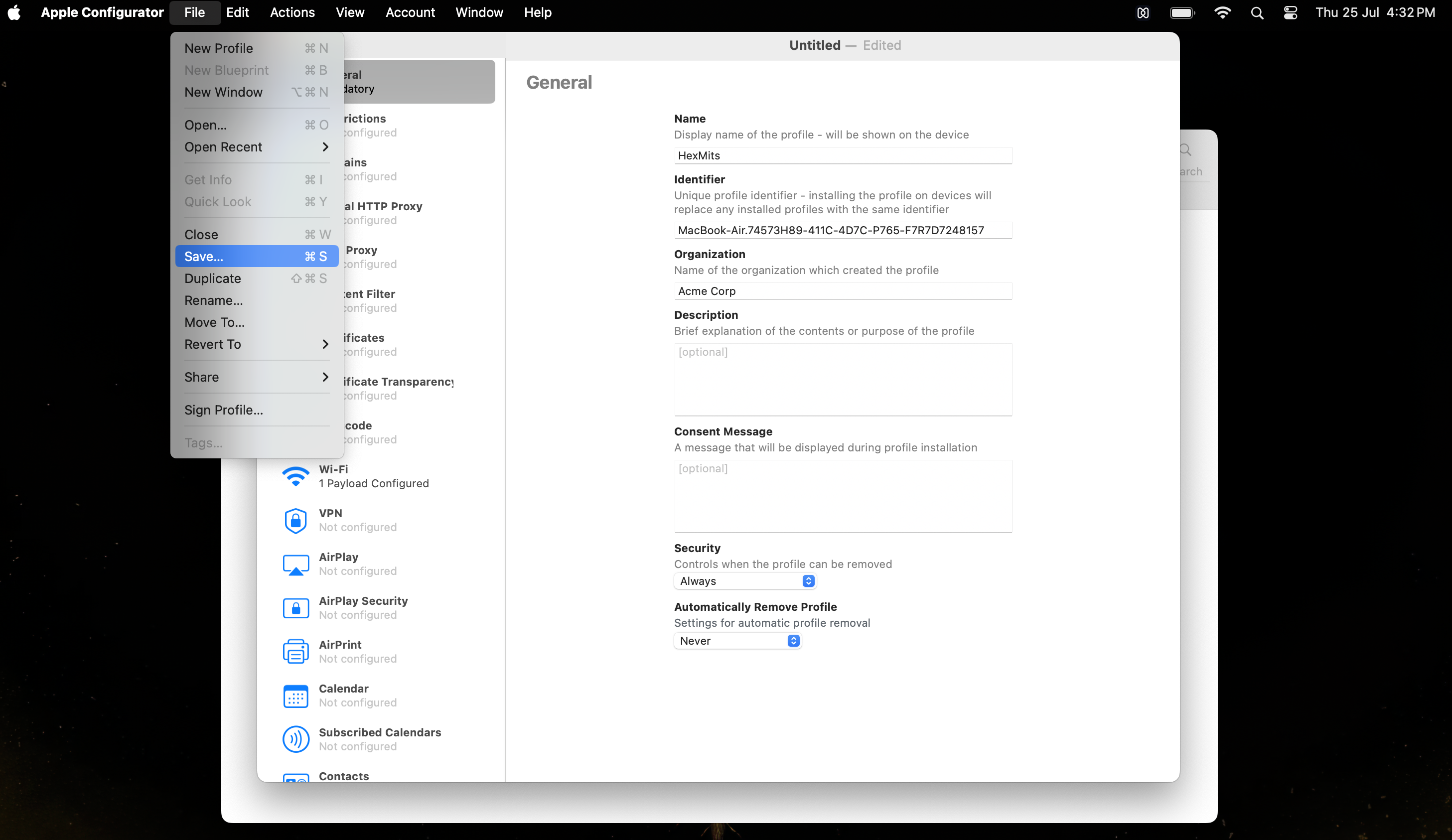Click the Identifier text field
Viewport: 1452px width, 840px height.
tap(843, 231)
